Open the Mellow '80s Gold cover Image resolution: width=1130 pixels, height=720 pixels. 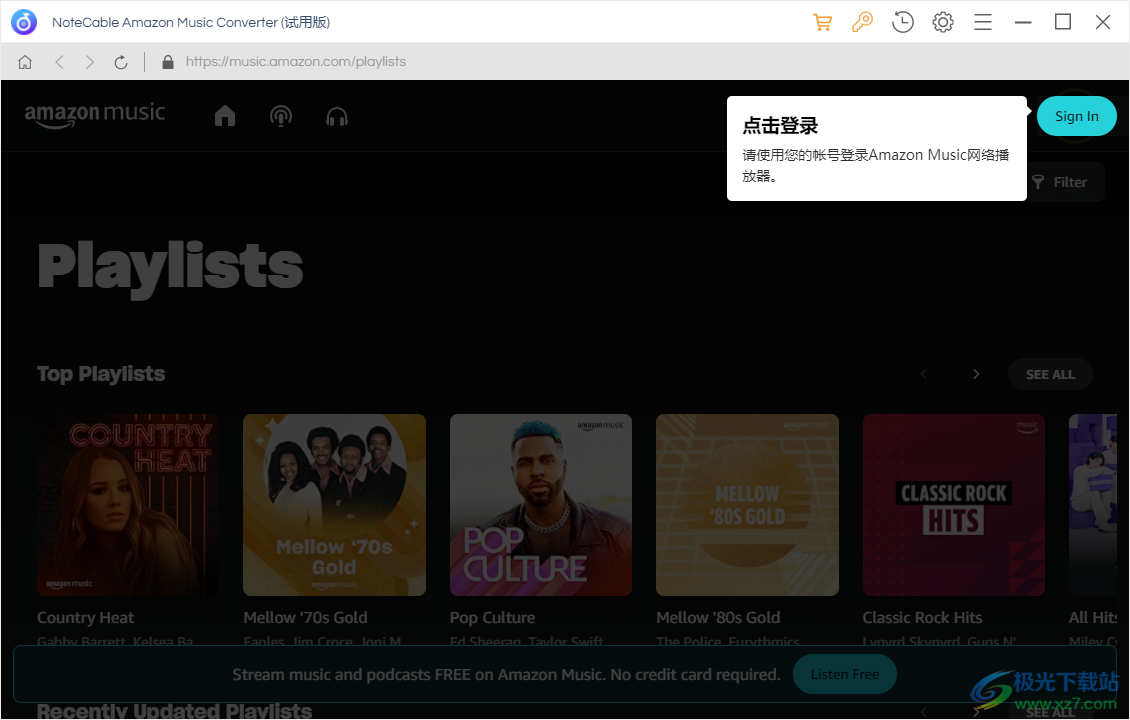tap(747, 505)
